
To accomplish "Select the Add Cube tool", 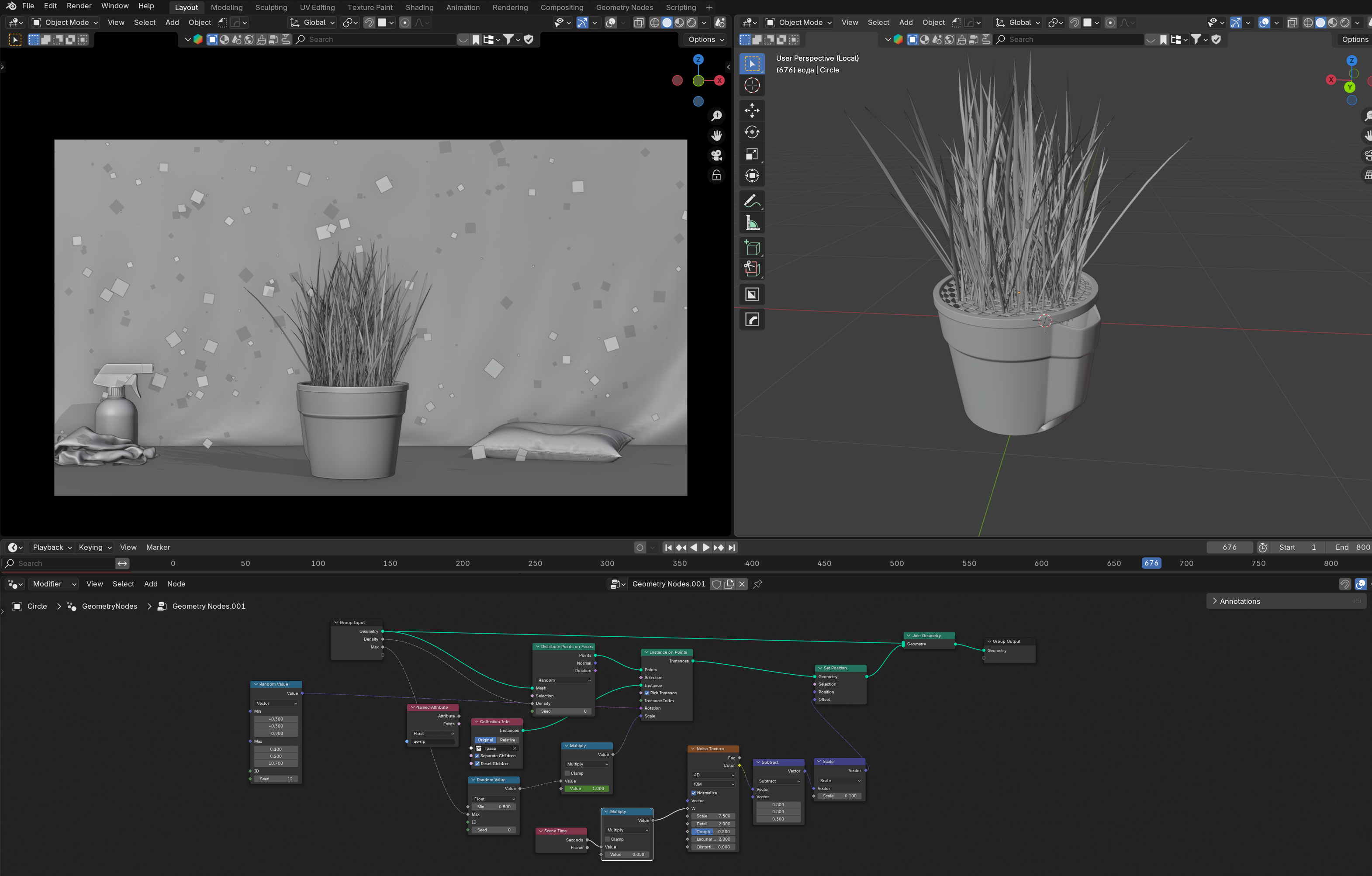I will pyautogui.click(x=752, y=248).
